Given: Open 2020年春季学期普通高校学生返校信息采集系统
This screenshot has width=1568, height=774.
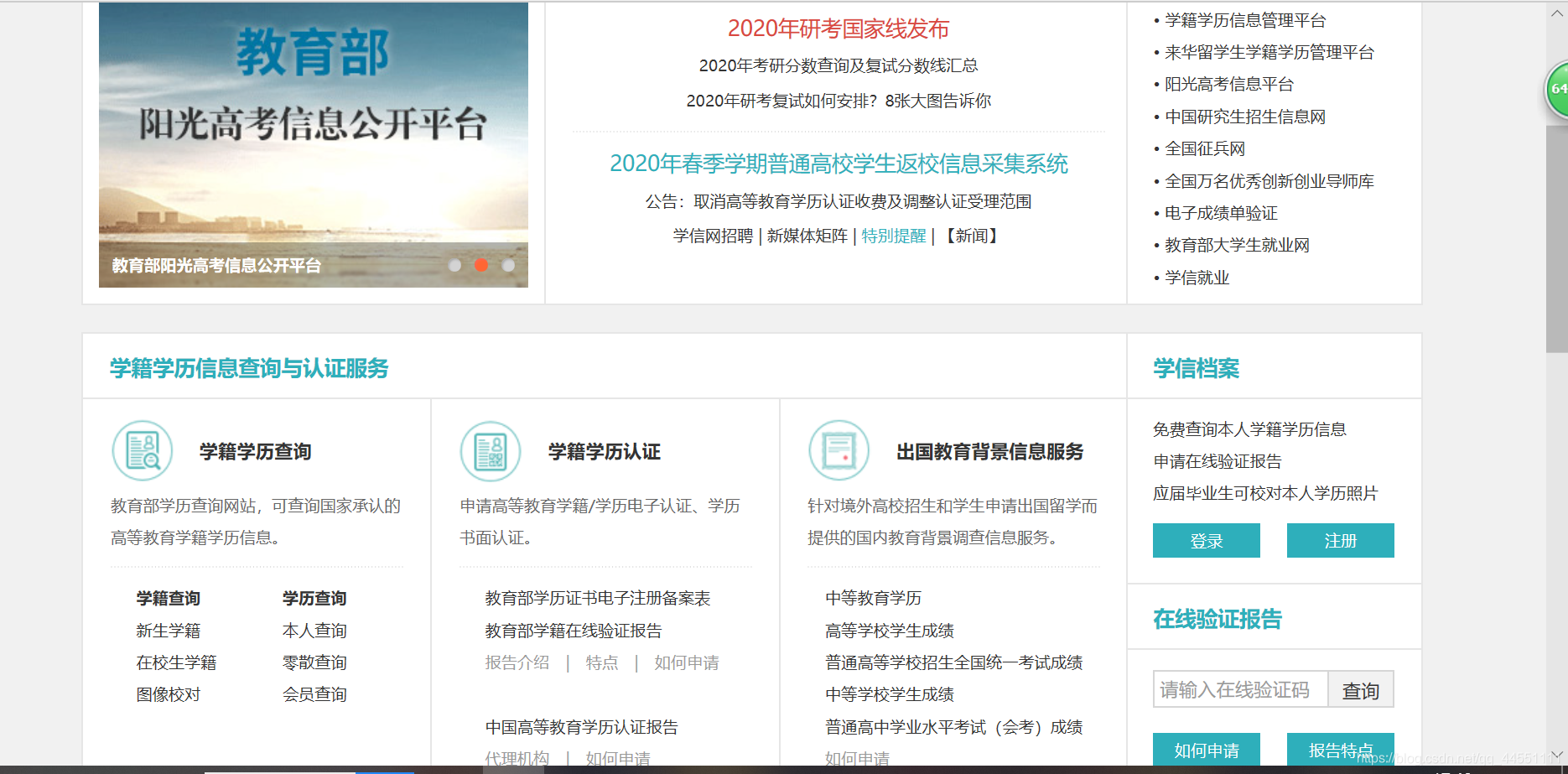Looking at the screenshot, I should [839, 164].
